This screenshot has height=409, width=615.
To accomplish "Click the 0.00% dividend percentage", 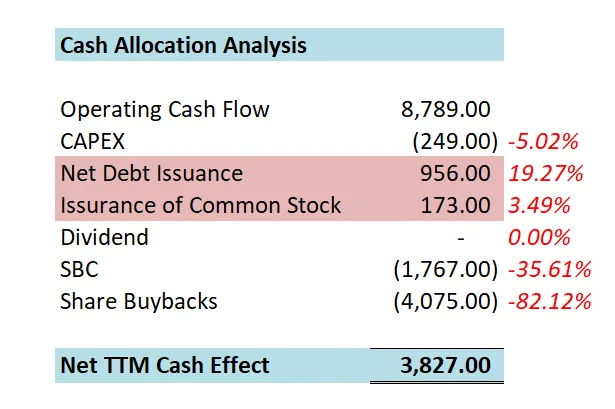I will (540, 237).
